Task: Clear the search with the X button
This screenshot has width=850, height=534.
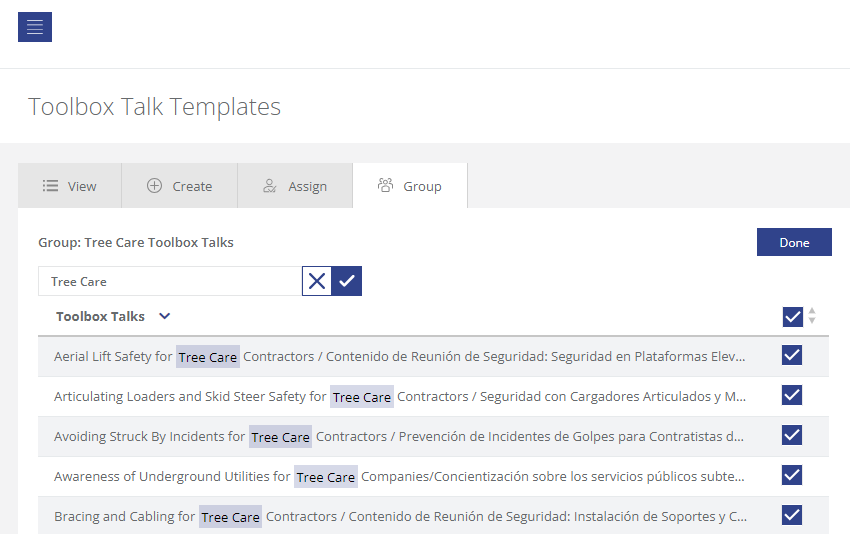Action: 317,281
